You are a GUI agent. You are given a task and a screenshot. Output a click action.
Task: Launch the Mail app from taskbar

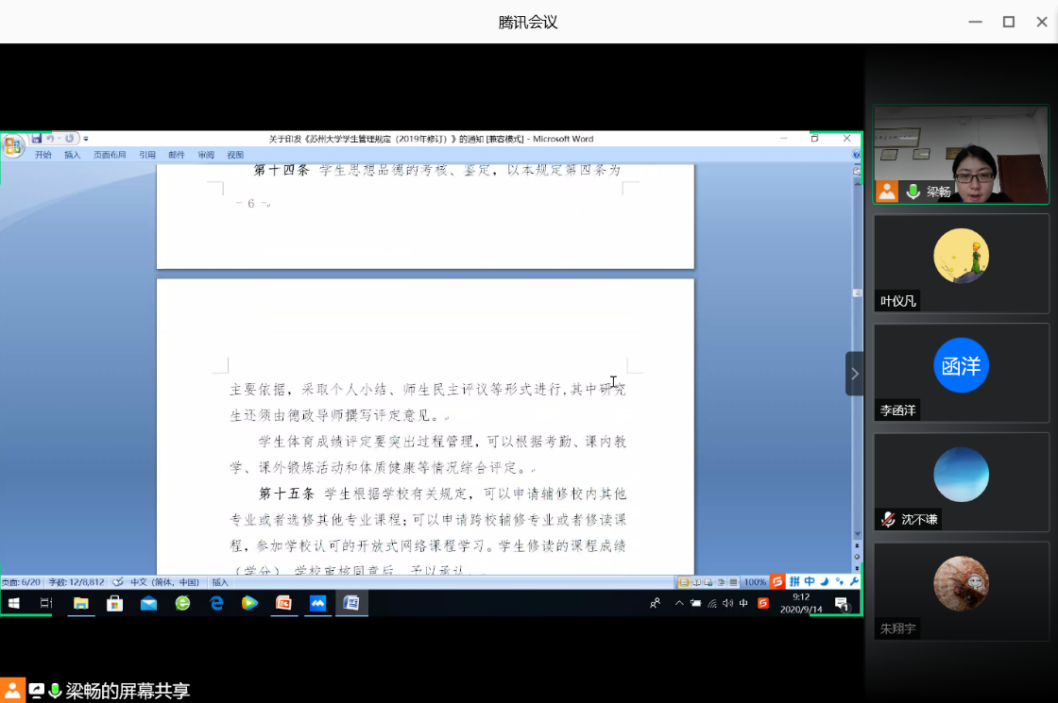coord(149,603)
